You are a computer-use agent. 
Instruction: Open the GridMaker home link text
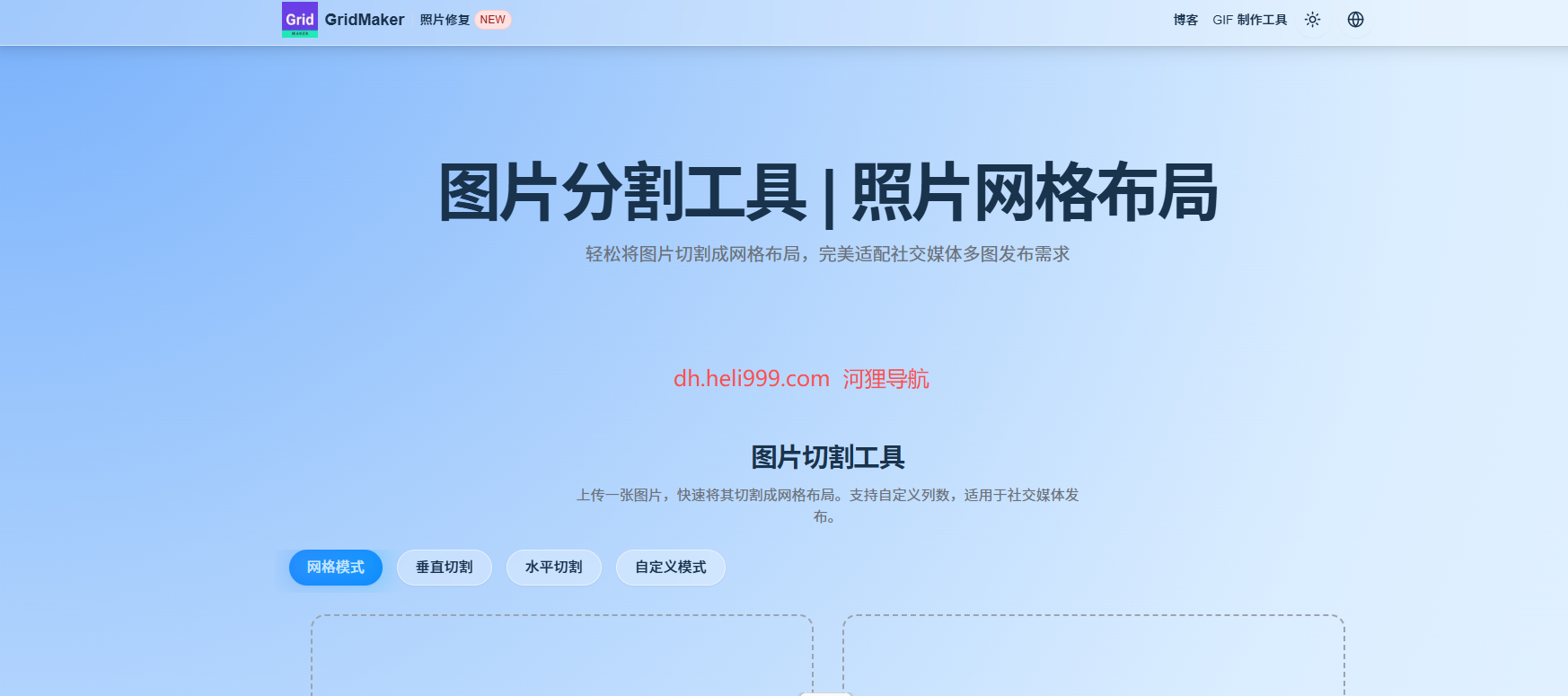[x=365, y=20]
